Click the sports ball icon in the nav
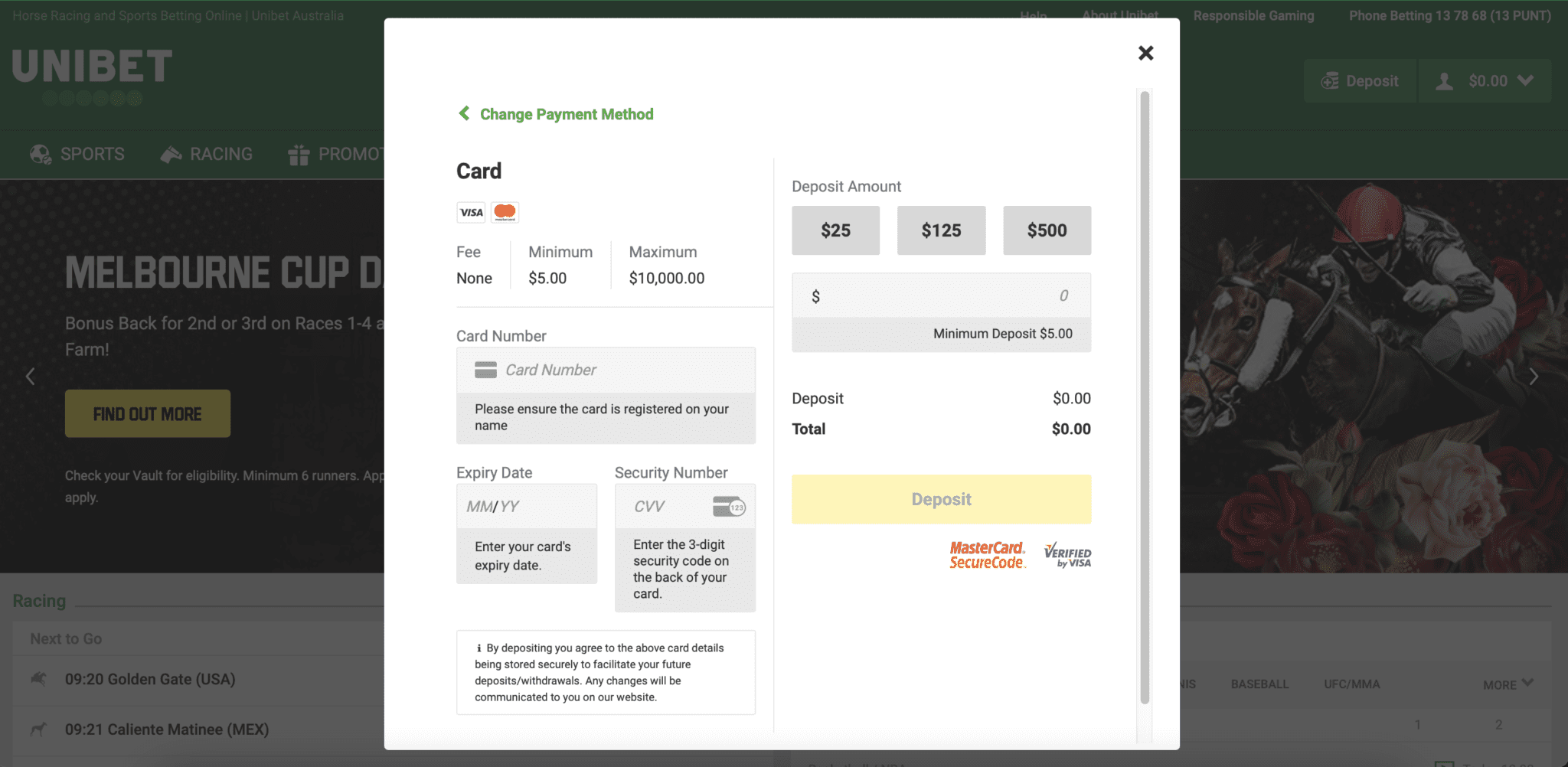1568x767 pixels. (41, 155)
